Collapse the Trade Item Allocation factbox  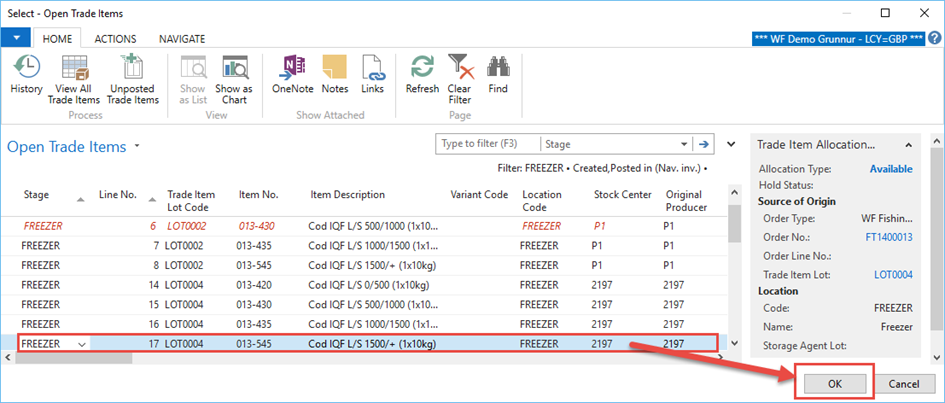tap(909, 144)
